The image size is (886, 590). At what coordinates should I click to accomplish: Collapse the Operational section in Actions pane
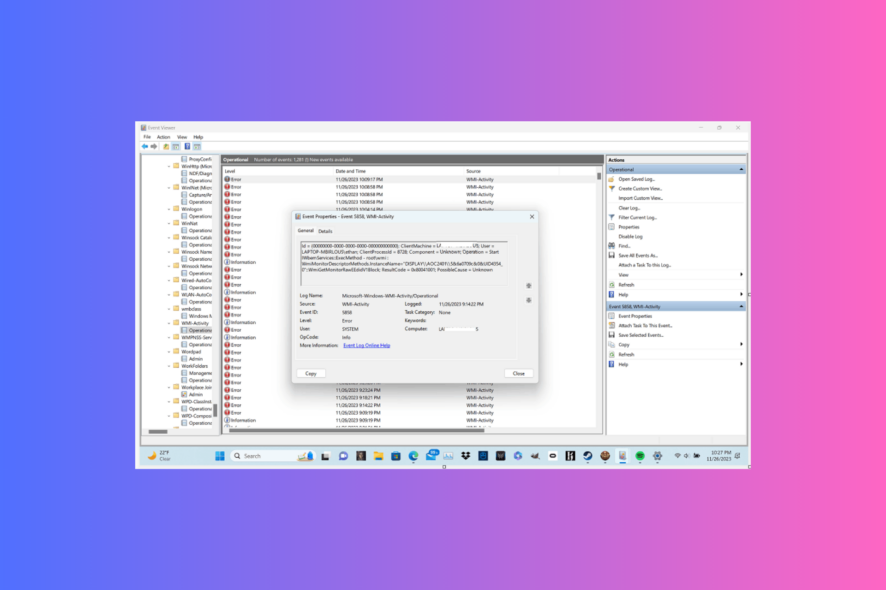tap(742, 168)
